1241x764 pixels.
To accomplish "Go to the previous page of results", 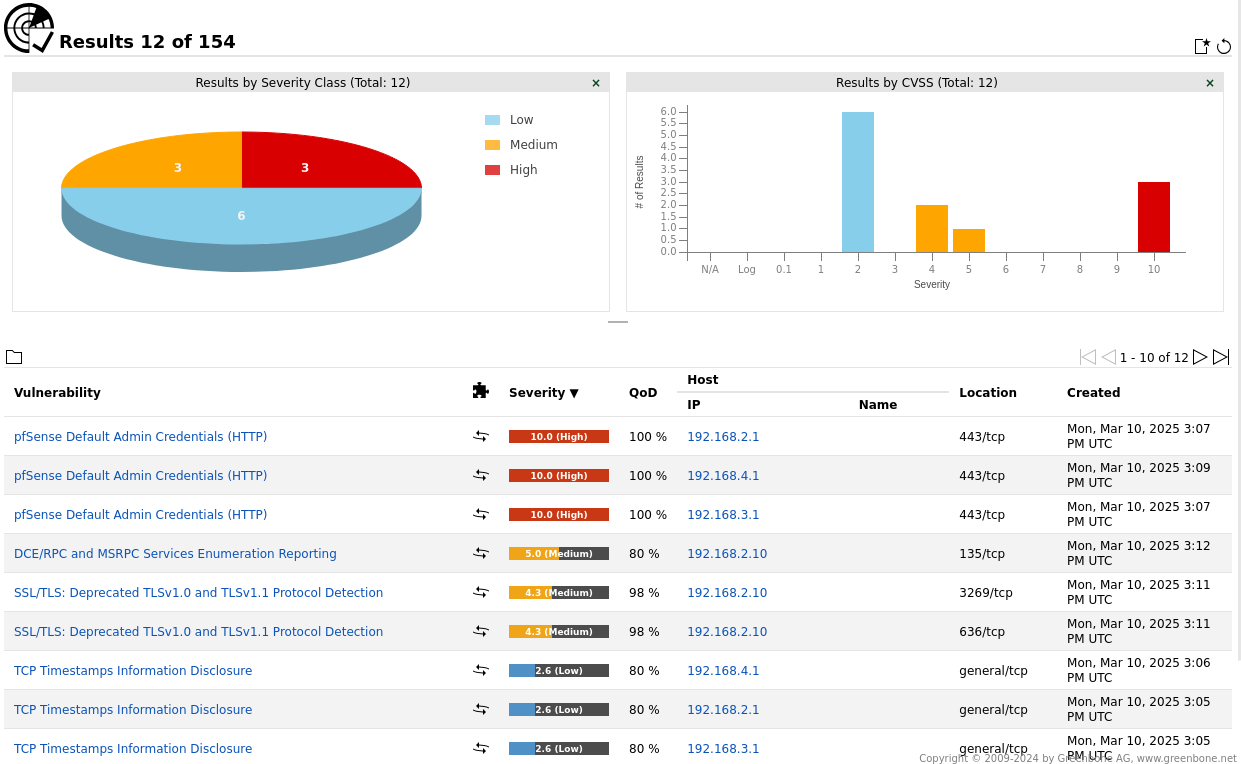I will click(x=1109, y=357).
